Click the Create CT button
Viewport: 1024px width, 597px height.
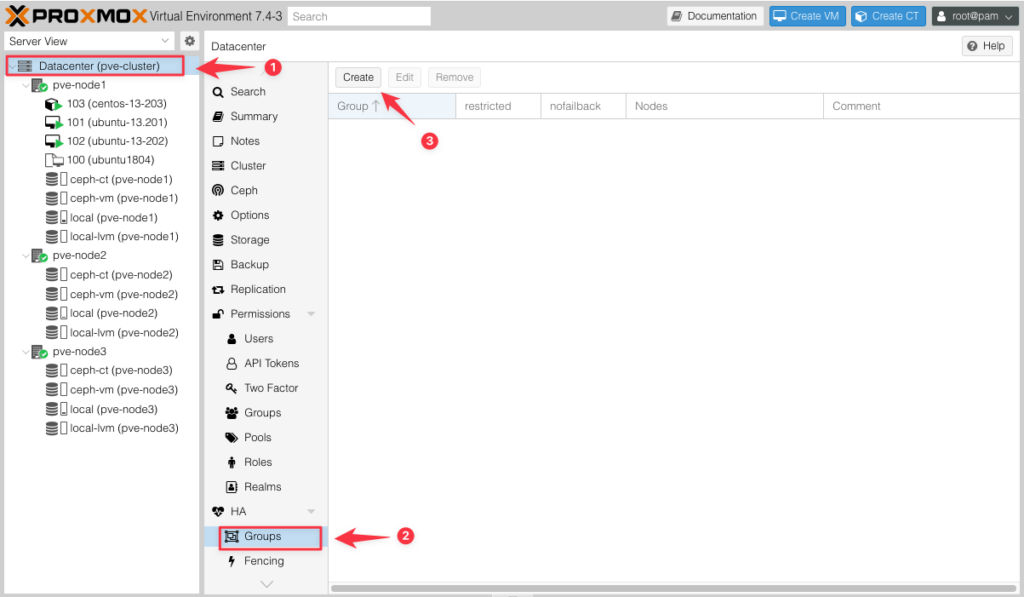pos(888,16)
